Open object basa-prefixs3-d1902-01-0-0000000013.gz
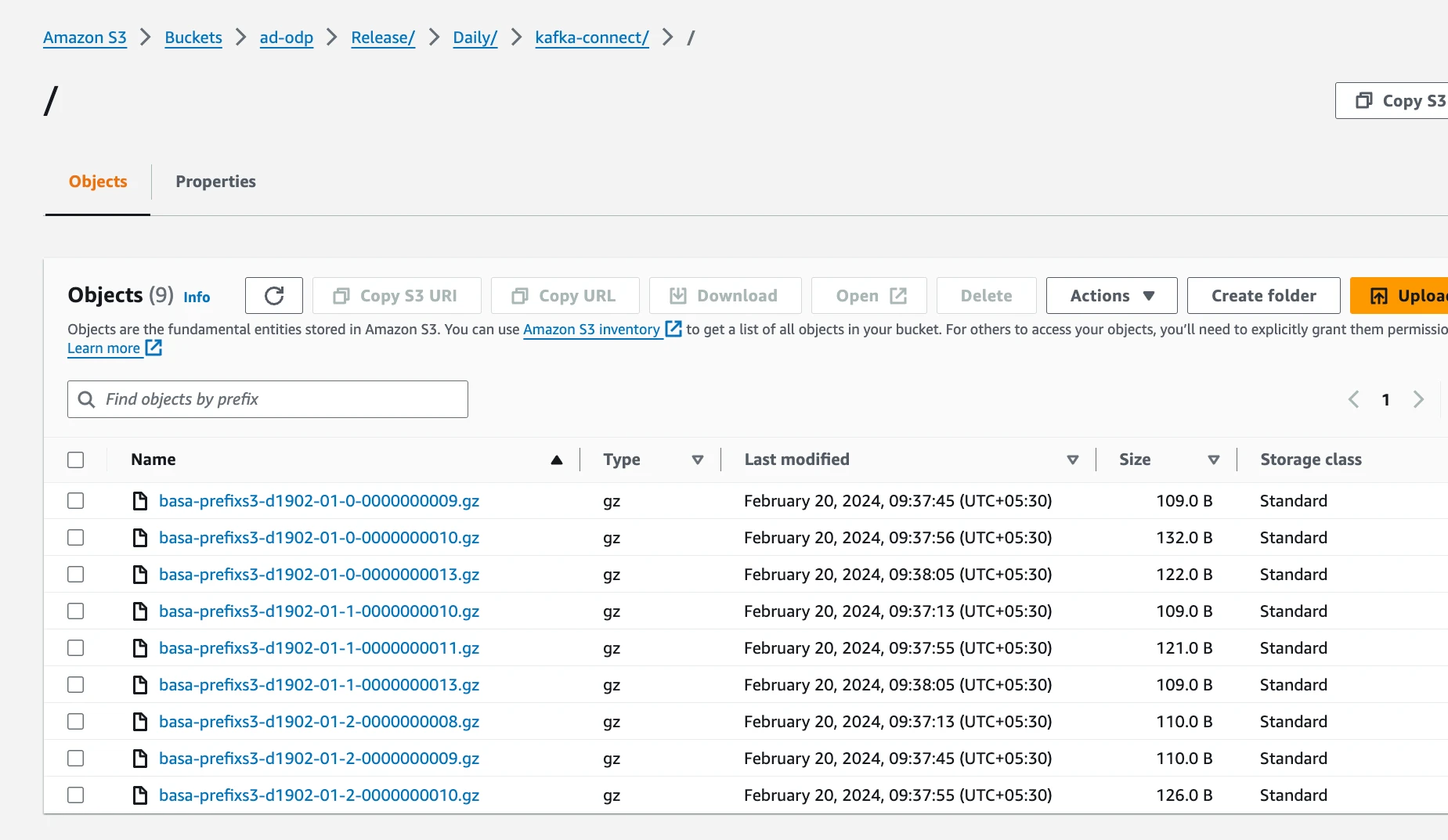 pyautogui.click(x=319, y=575)
